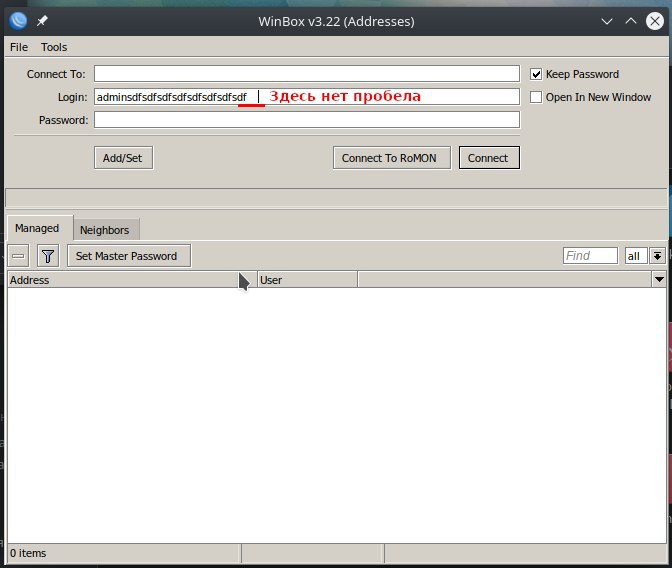Toggle the Keep Password checkbox
672x568 pixels.
tap(536, 74)
